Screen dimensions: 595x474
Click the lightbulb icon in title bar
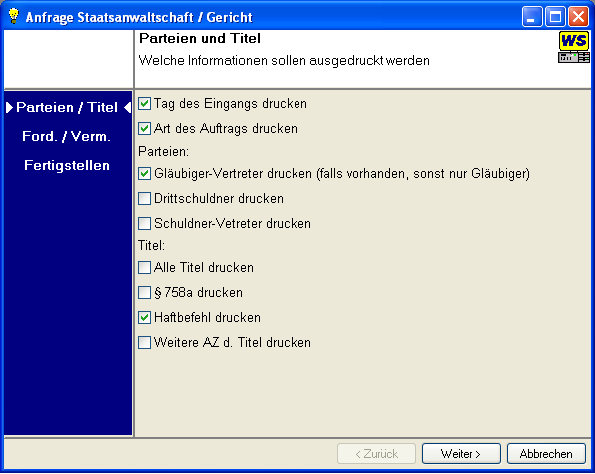point(14,16)
